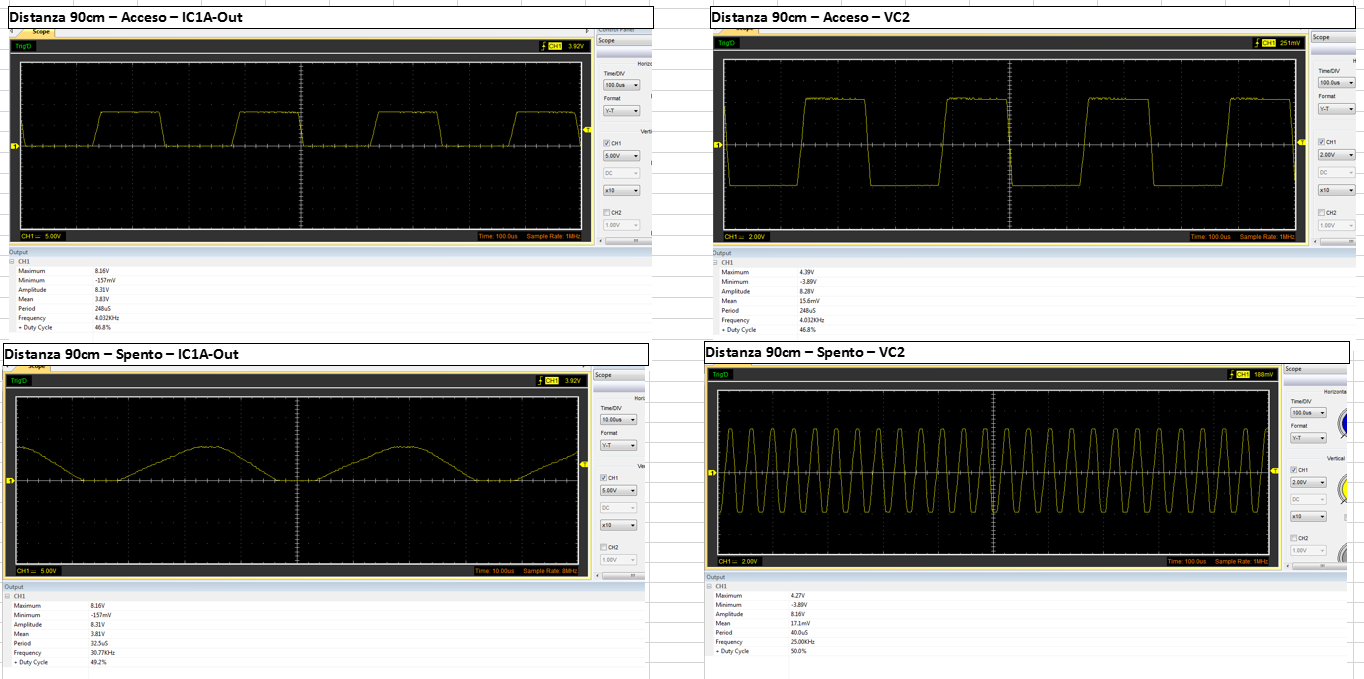The height and width of the screenshot is (679, 1364).
Task: Enable CH2 checkbox in Spento IC1A-Out panel
Action: click(603, 547)
